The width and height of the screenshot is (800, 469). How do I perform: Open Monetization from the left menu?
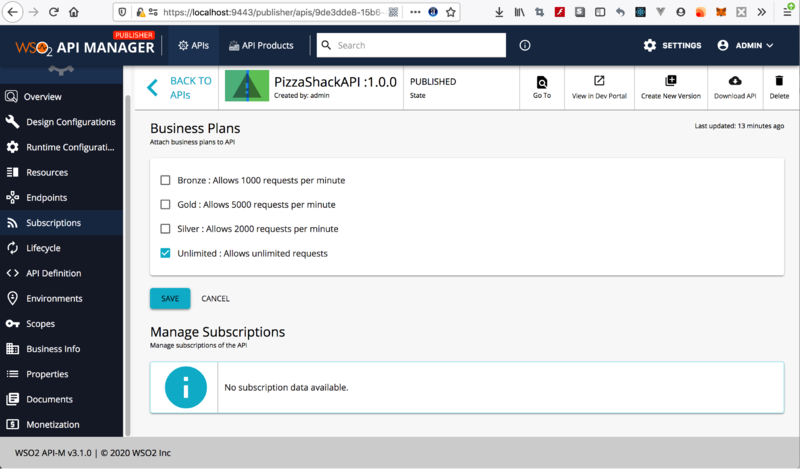pyautogui.click(x=52, y=425)
